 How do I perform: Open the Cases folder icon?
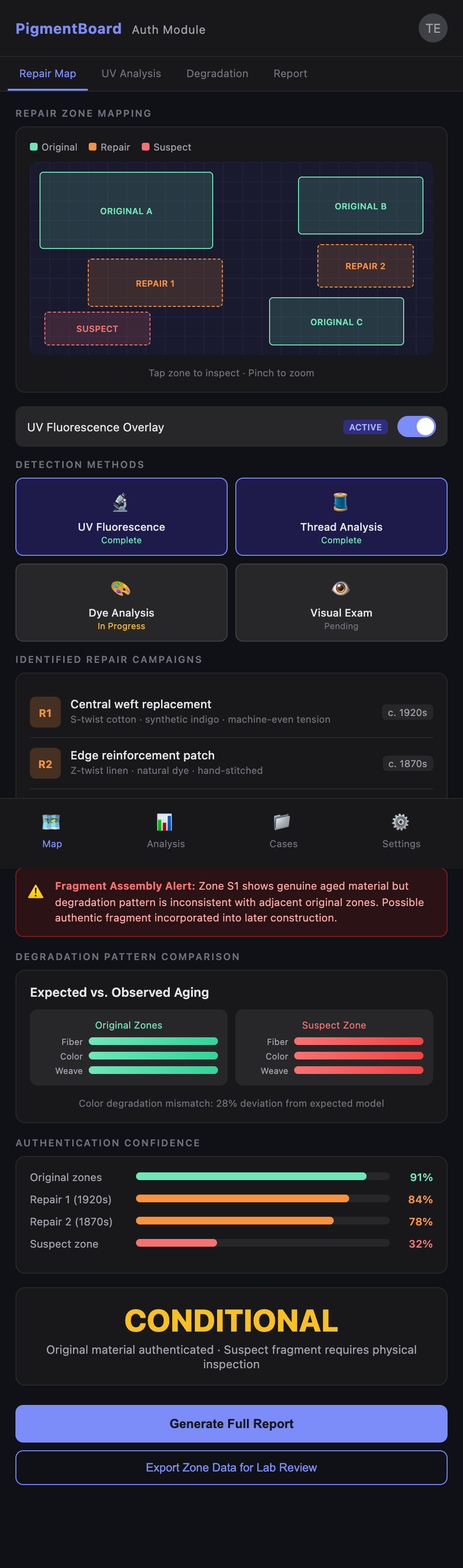click(x=284, y=821)
